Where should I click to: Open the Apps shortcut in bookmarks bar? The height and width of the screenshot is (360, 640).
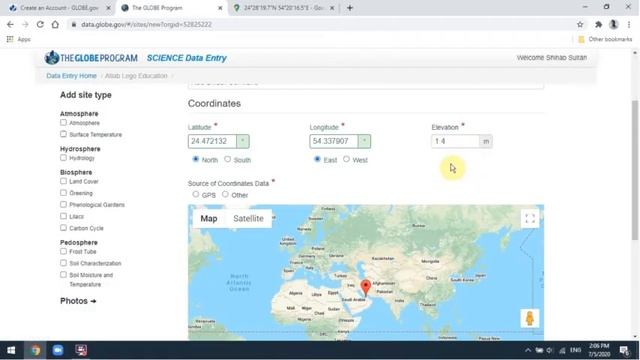[x=19, y=39]
